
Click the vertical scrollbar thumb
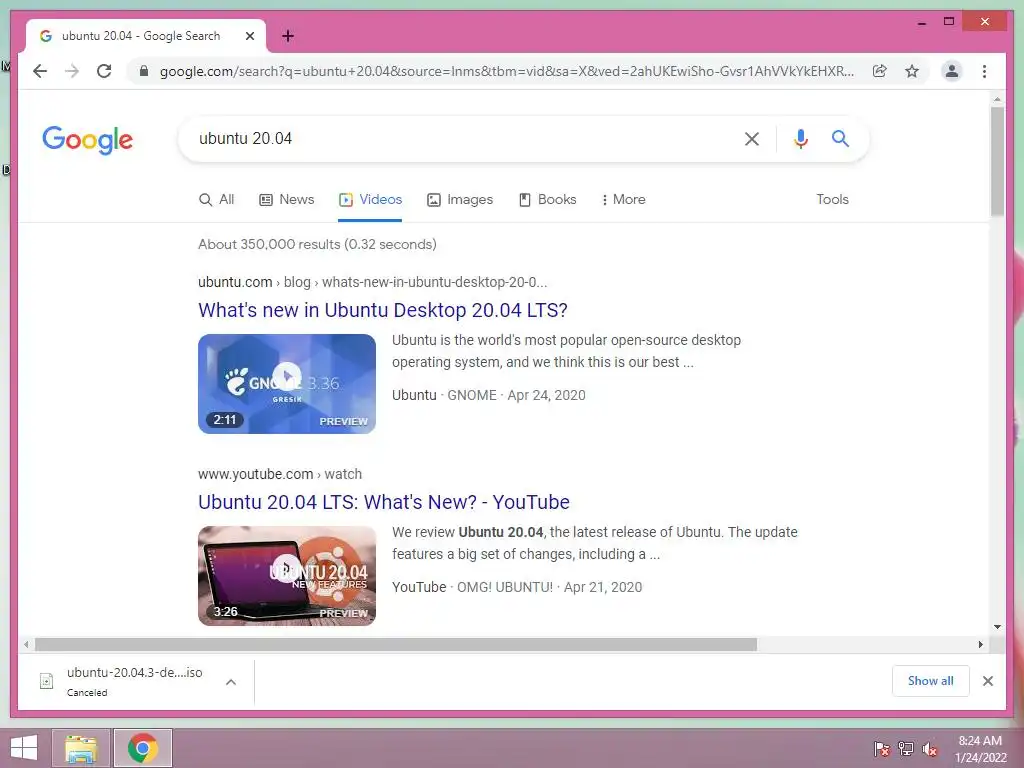pyautogui.click(x=997, y=161)
